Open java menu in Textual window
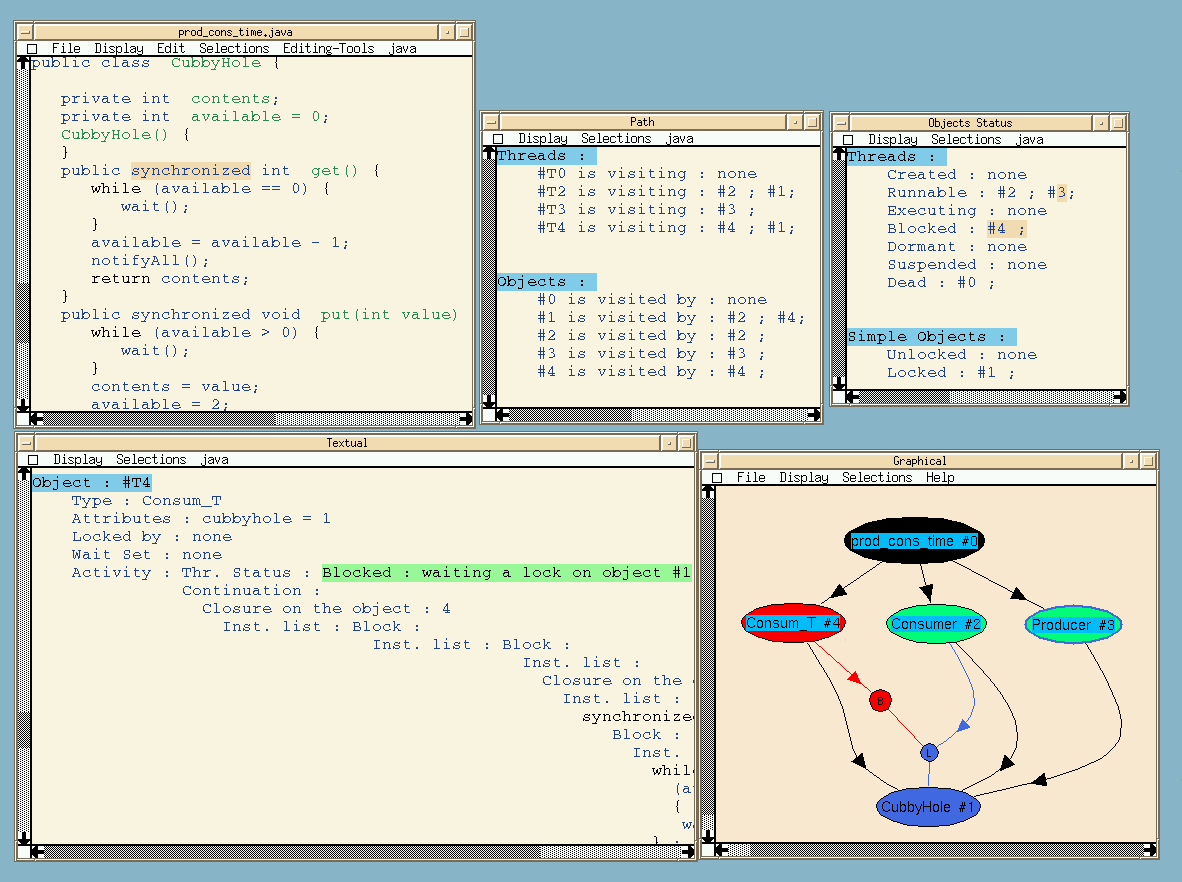 pos(214,460)
